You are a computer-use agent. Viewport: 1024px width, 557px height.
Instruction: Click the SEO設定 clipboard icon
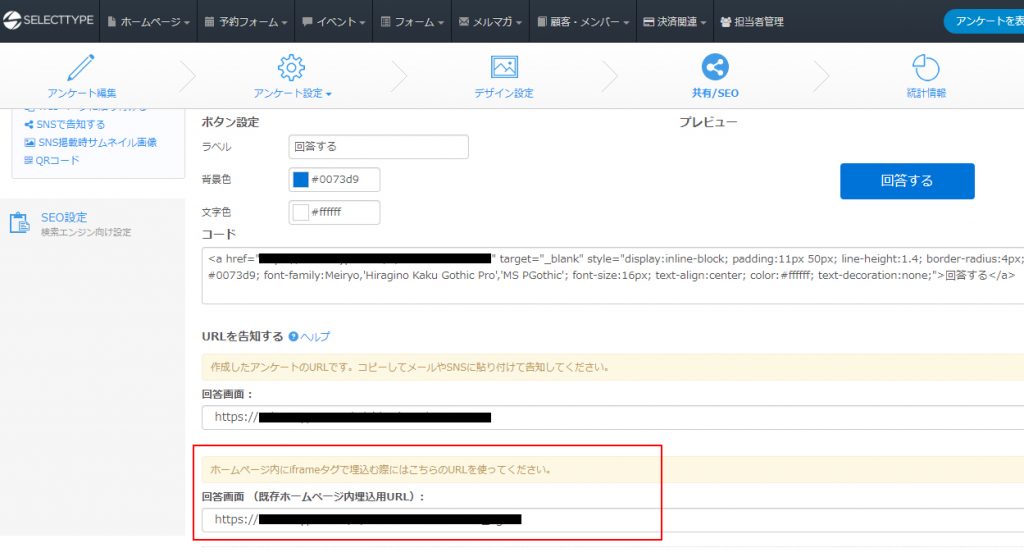point(20,222)
